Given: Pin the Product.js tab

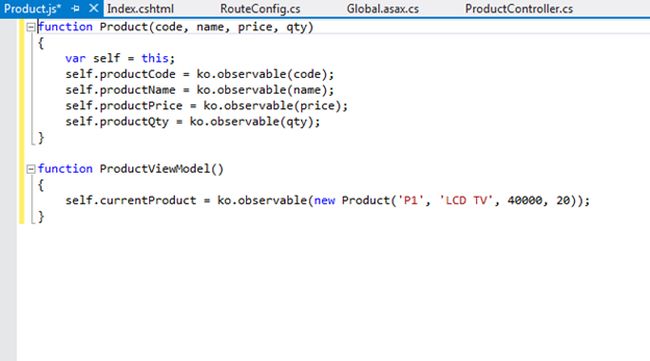Looking at the screenshot, I should 75,9.
